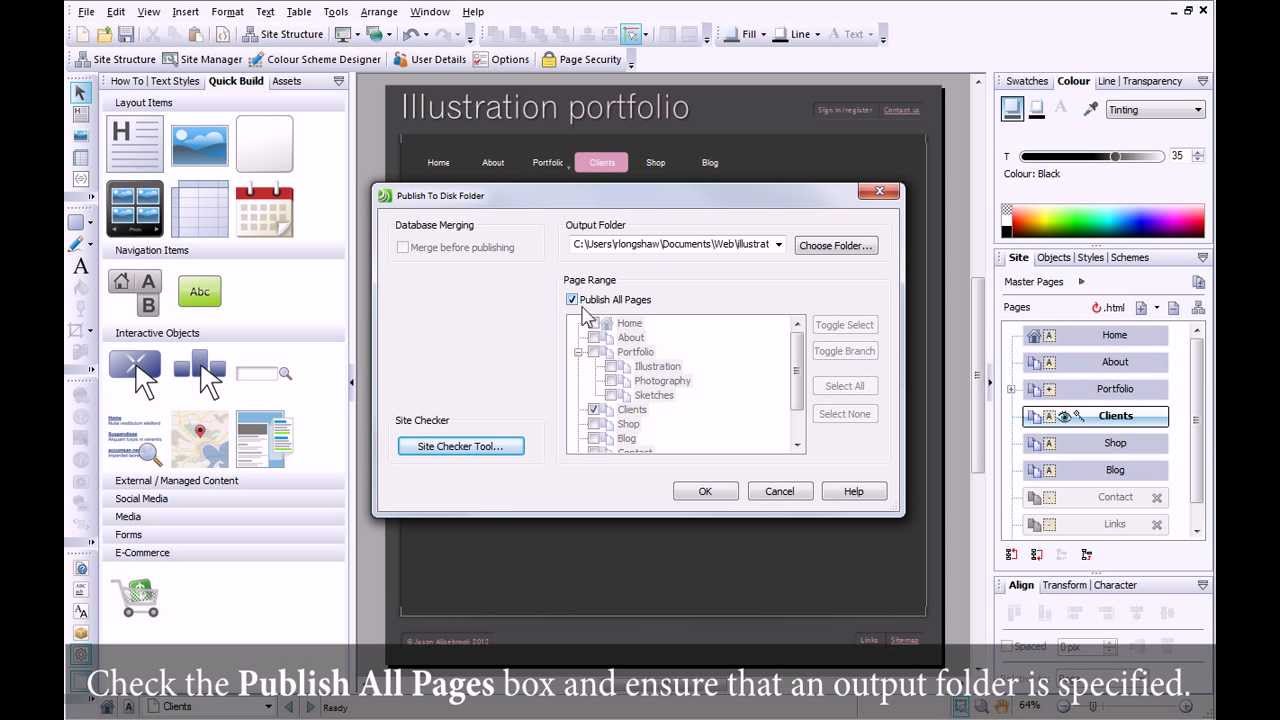Open the Colour Scheme Designer
The image size is (1280, 720).
tap(315, 60)
